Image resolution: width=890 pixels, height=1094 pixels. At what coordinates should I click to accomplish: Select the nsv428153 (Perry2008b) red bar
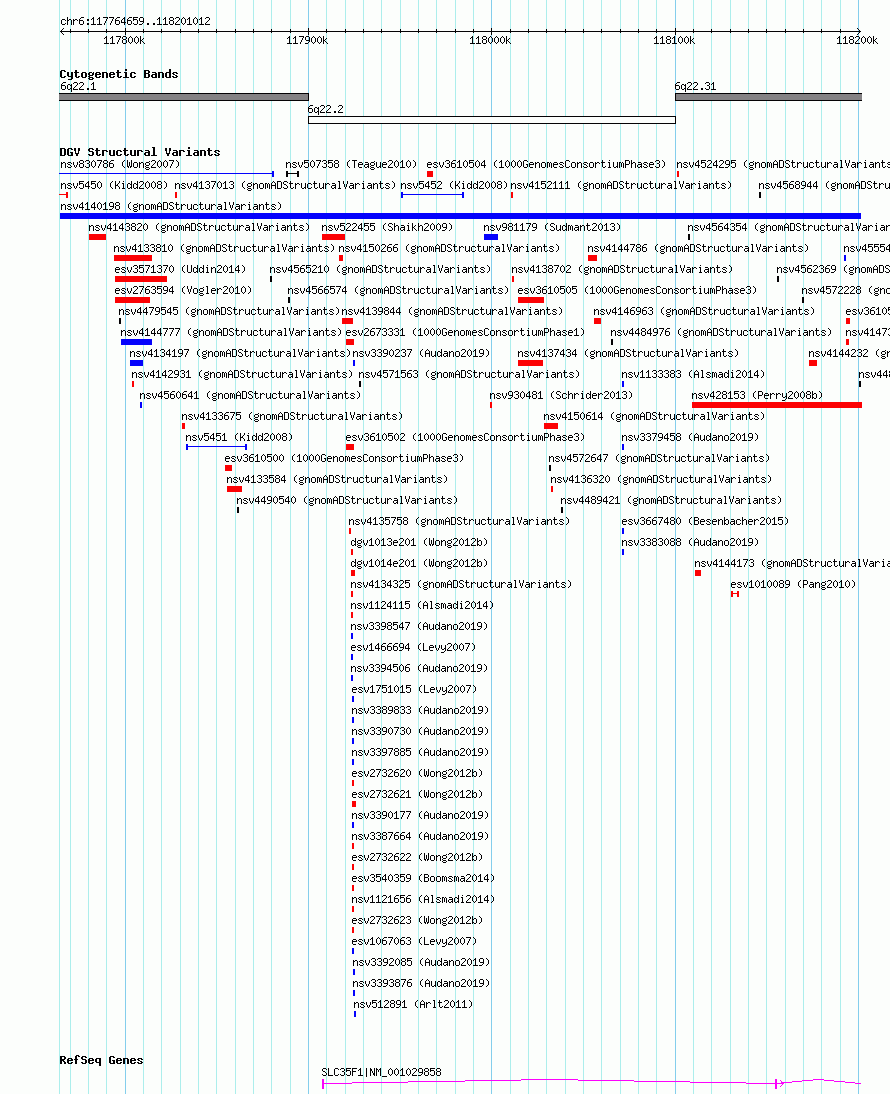pyautogui.click(x=776, y=405)
